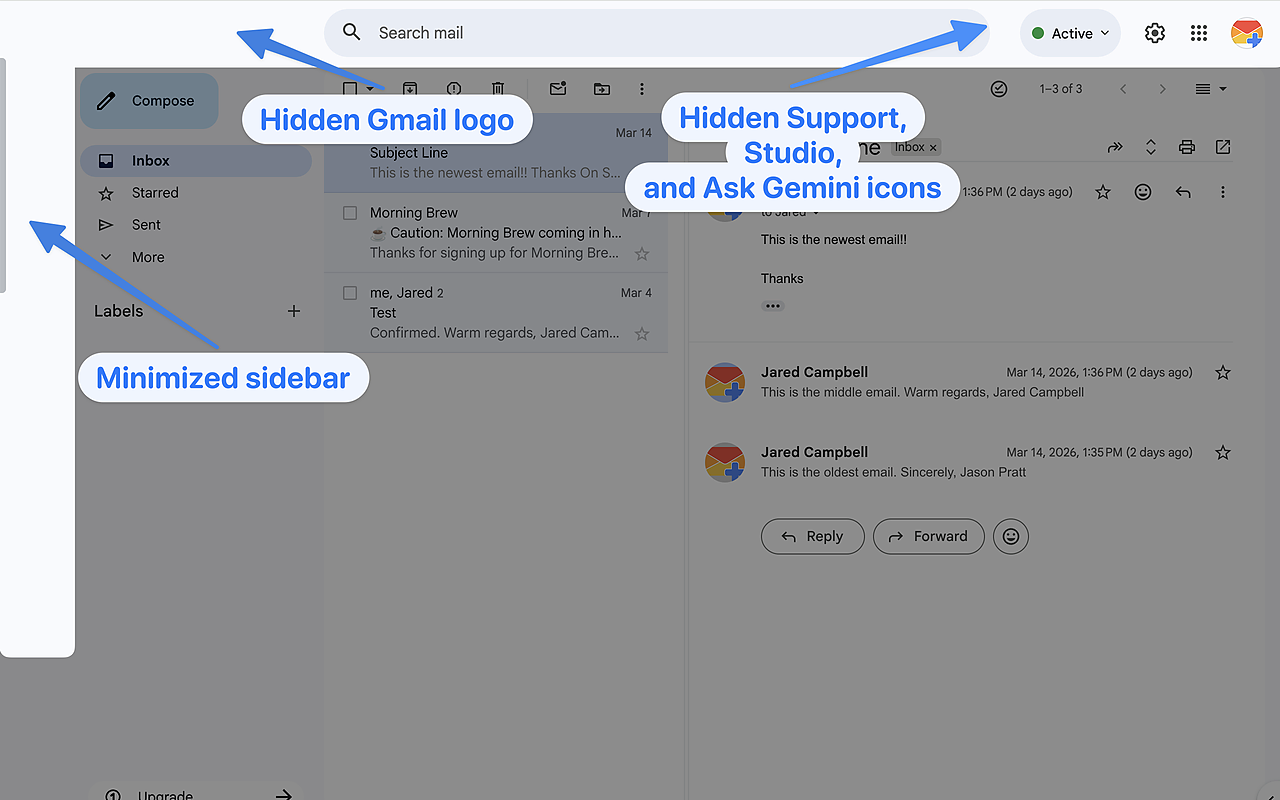This screenshot has height=800, width=1280.
Task: Expand the More section in the sidebar
Action: [147, 256]
